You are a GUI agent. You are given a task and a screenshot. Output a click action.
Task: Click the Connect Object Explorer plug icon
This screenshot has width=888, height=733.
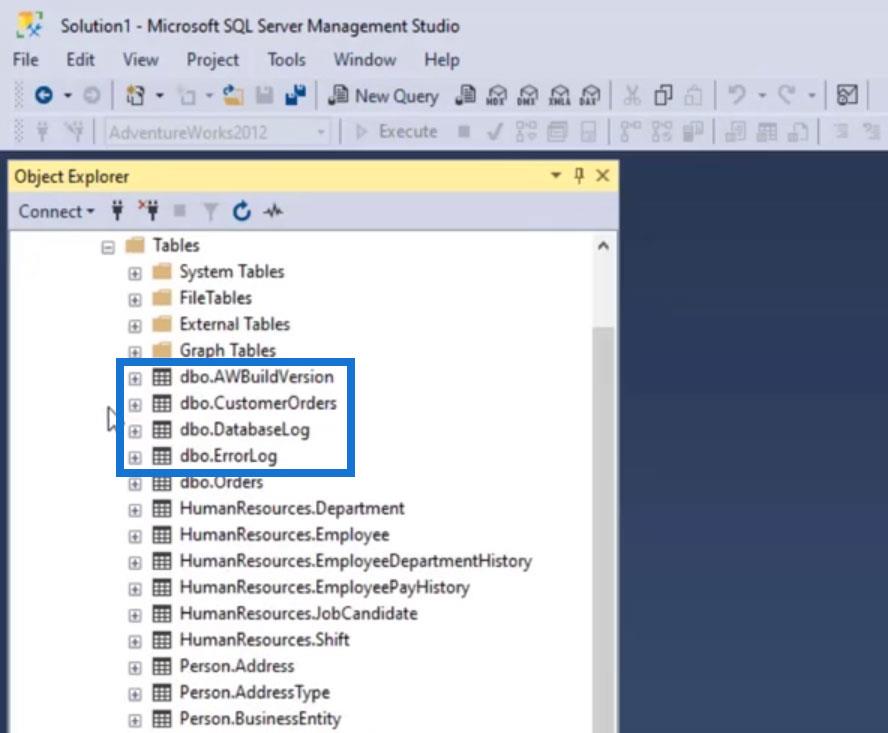point(117,211)
